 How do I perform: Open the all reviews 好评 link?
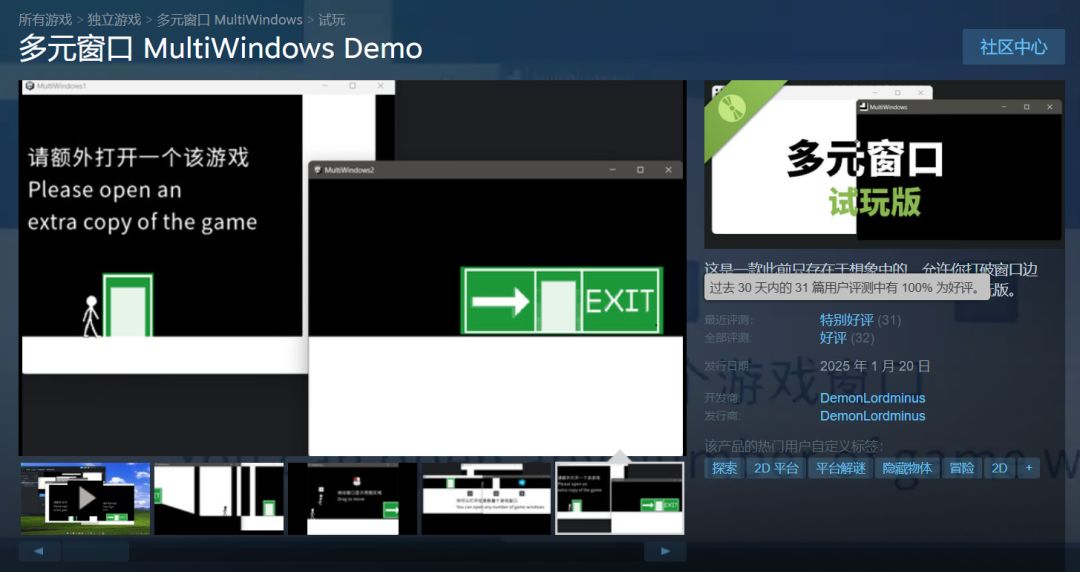point(833,338)
